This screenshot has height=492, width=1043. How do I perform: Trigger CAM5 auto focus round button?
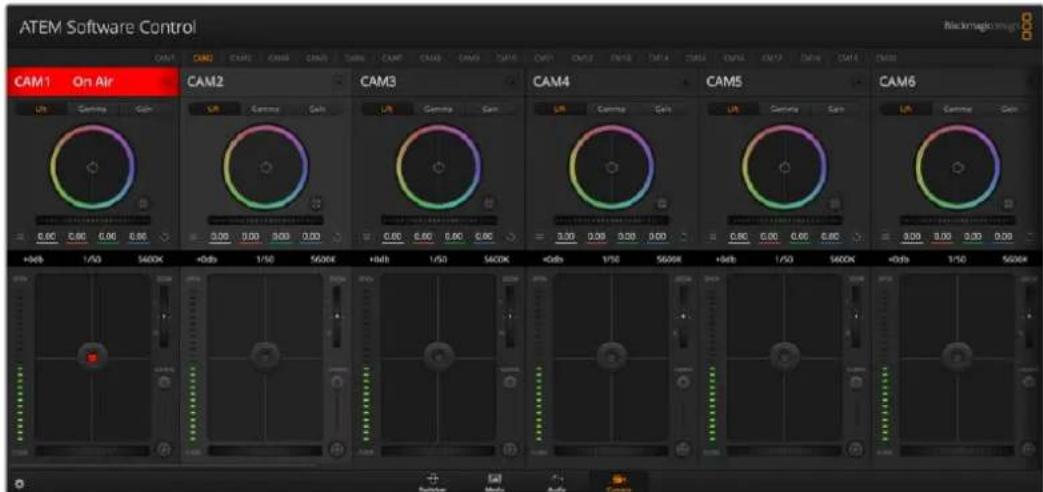coord(855,450)
